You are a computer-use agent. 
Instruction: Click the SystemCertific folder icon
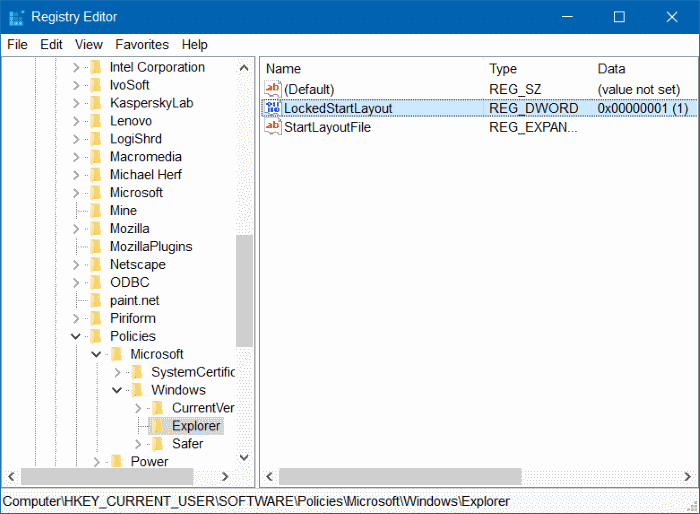tap(137, 372)
